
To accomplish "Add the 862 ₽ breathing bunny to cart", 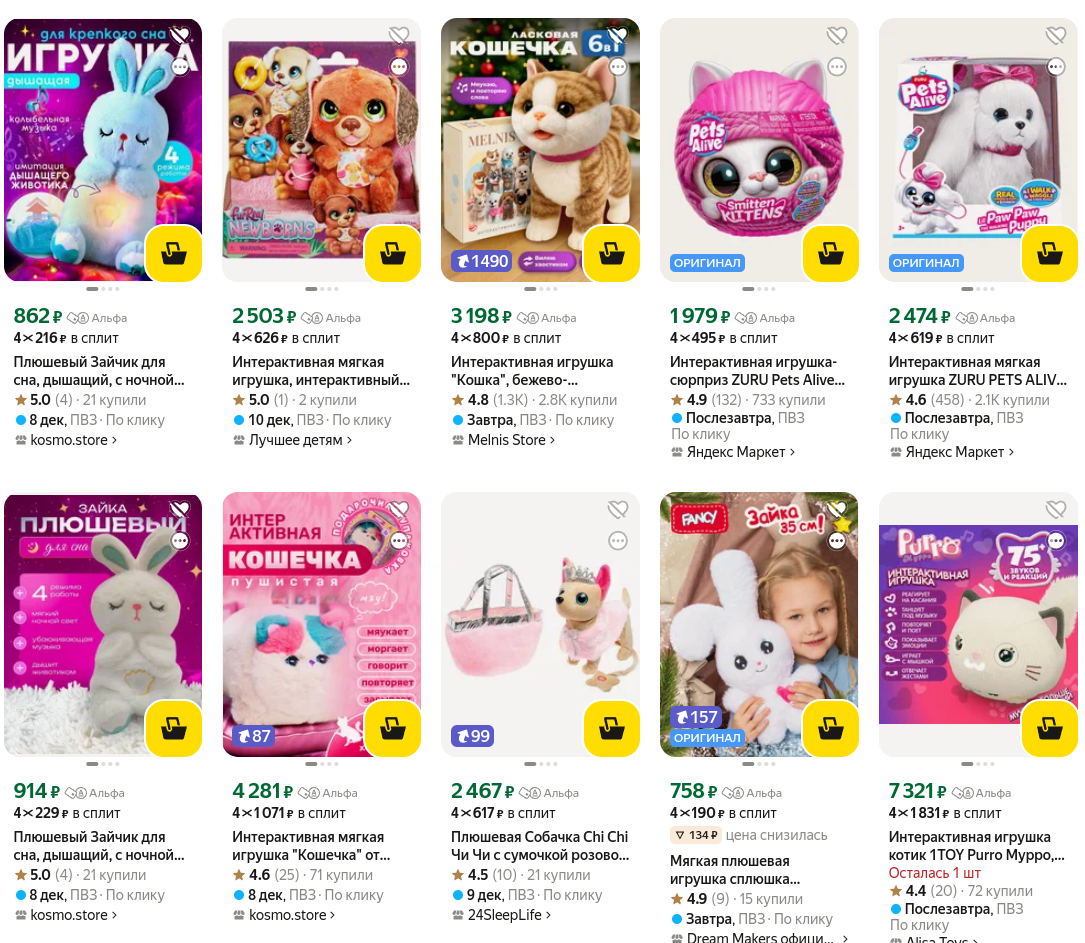I will pyautogui.click(x=174, y=253).
